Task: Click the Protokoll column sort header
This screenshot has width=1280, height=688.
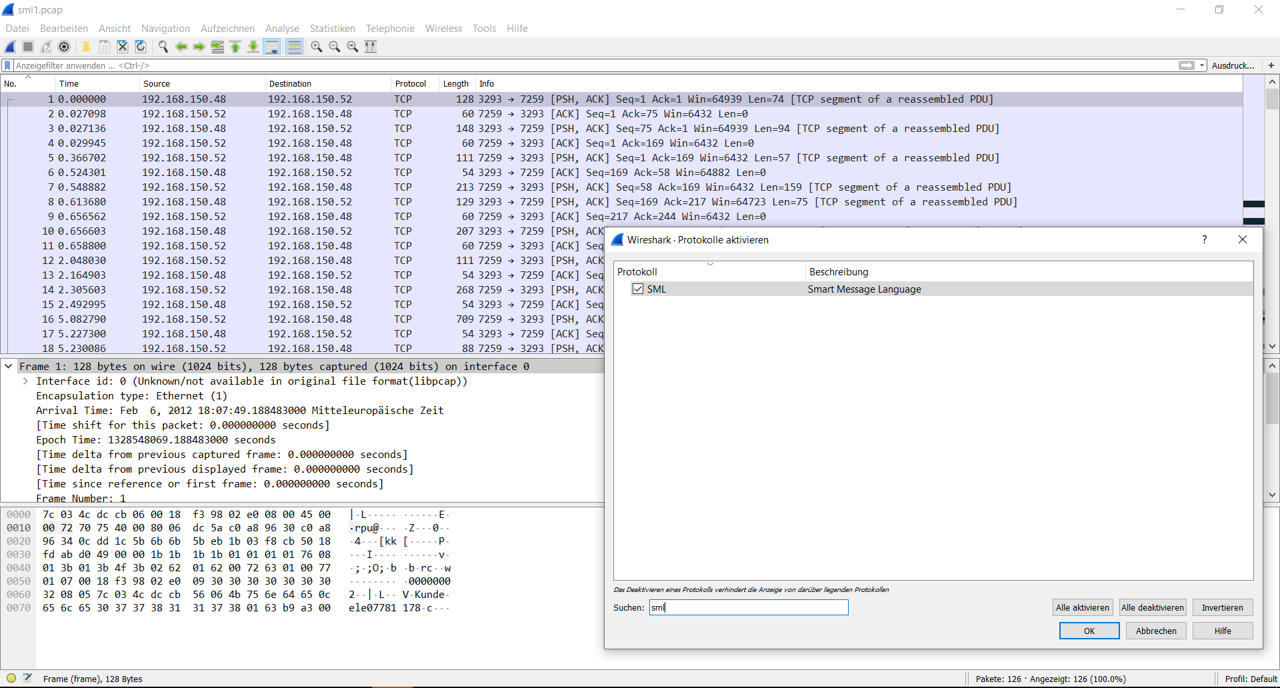Action: click(x=709, y=271)
